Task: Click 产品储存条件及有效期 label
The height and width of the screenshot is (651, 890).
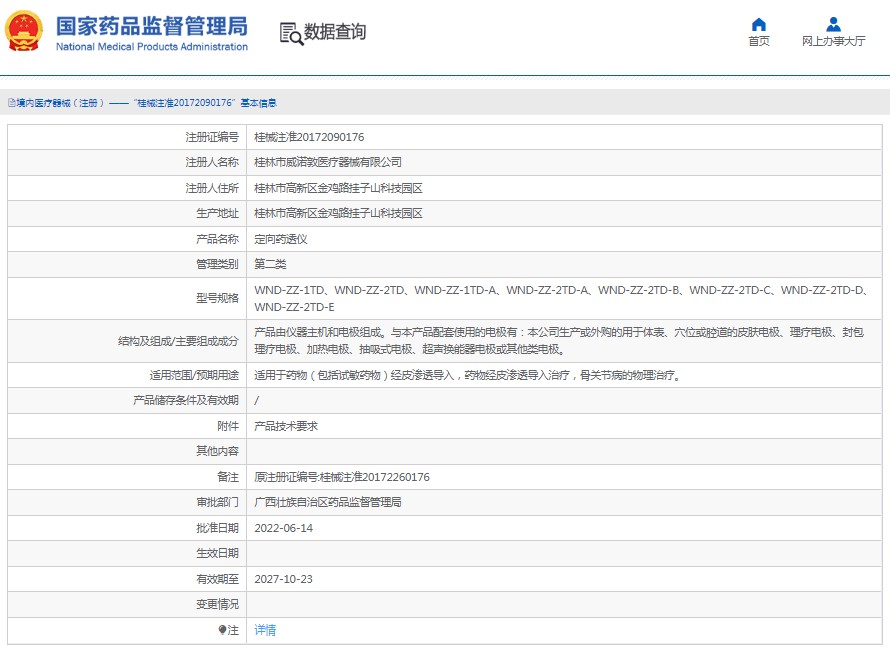Action: pyautogui.click(x=186, y=401)
